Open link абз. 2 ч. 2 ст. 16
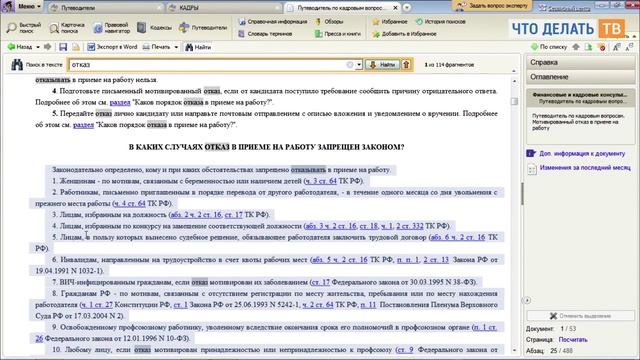This screenshot has width=640, height=360. 196,214
